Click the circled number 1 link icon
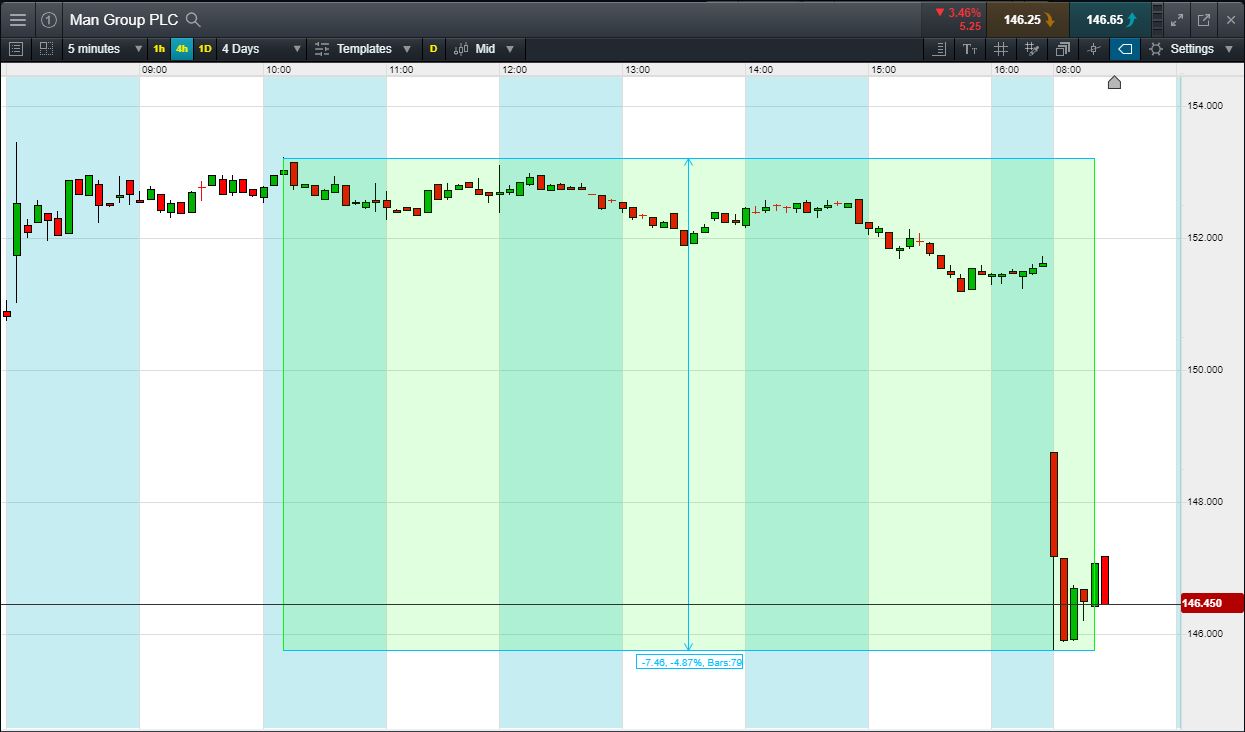This screenshot has width=1245, height=732. 49,19
